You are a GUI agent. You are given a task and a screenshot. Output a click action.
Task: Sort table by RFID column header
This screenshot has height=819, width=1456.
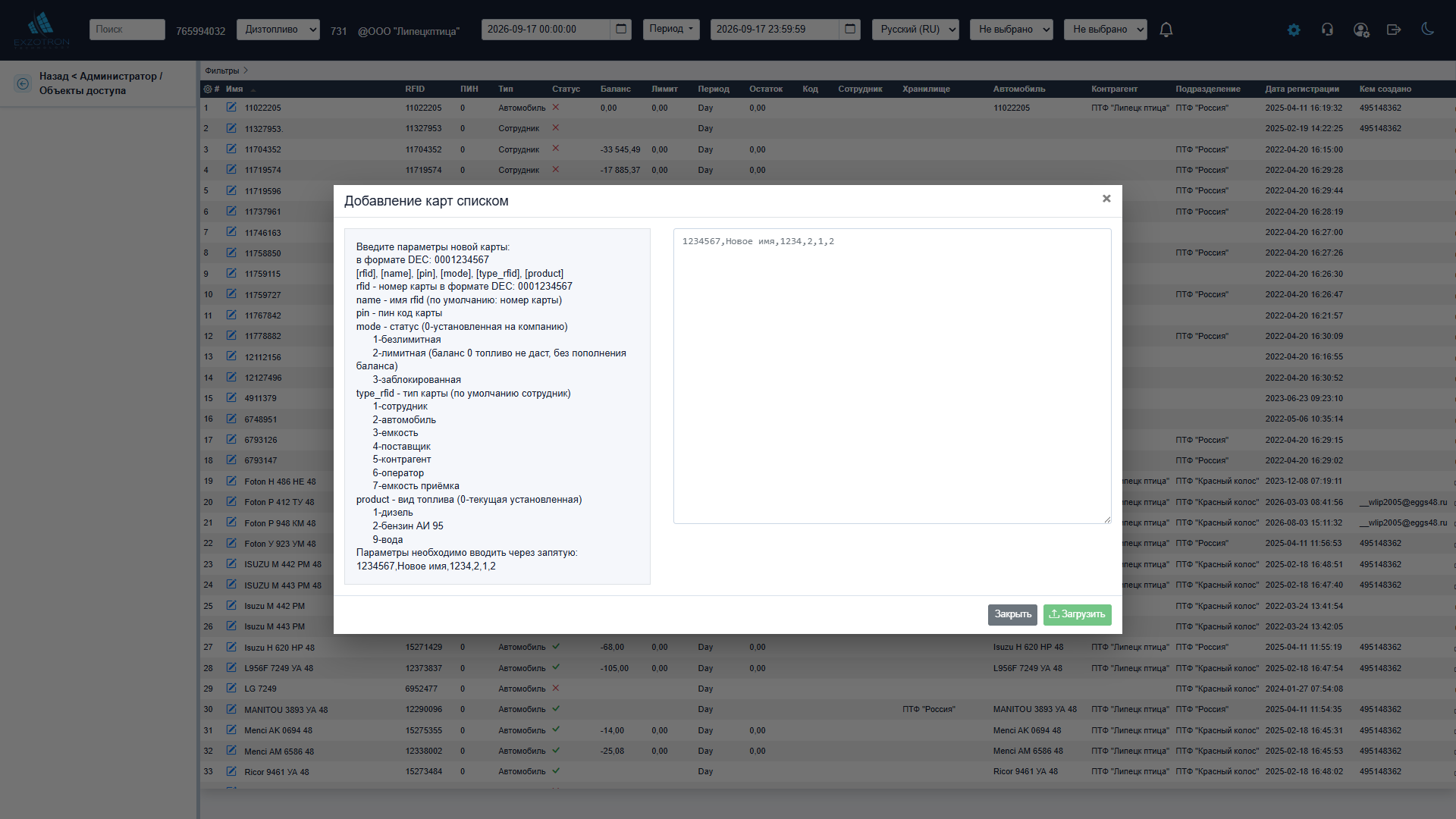[415, 89]
